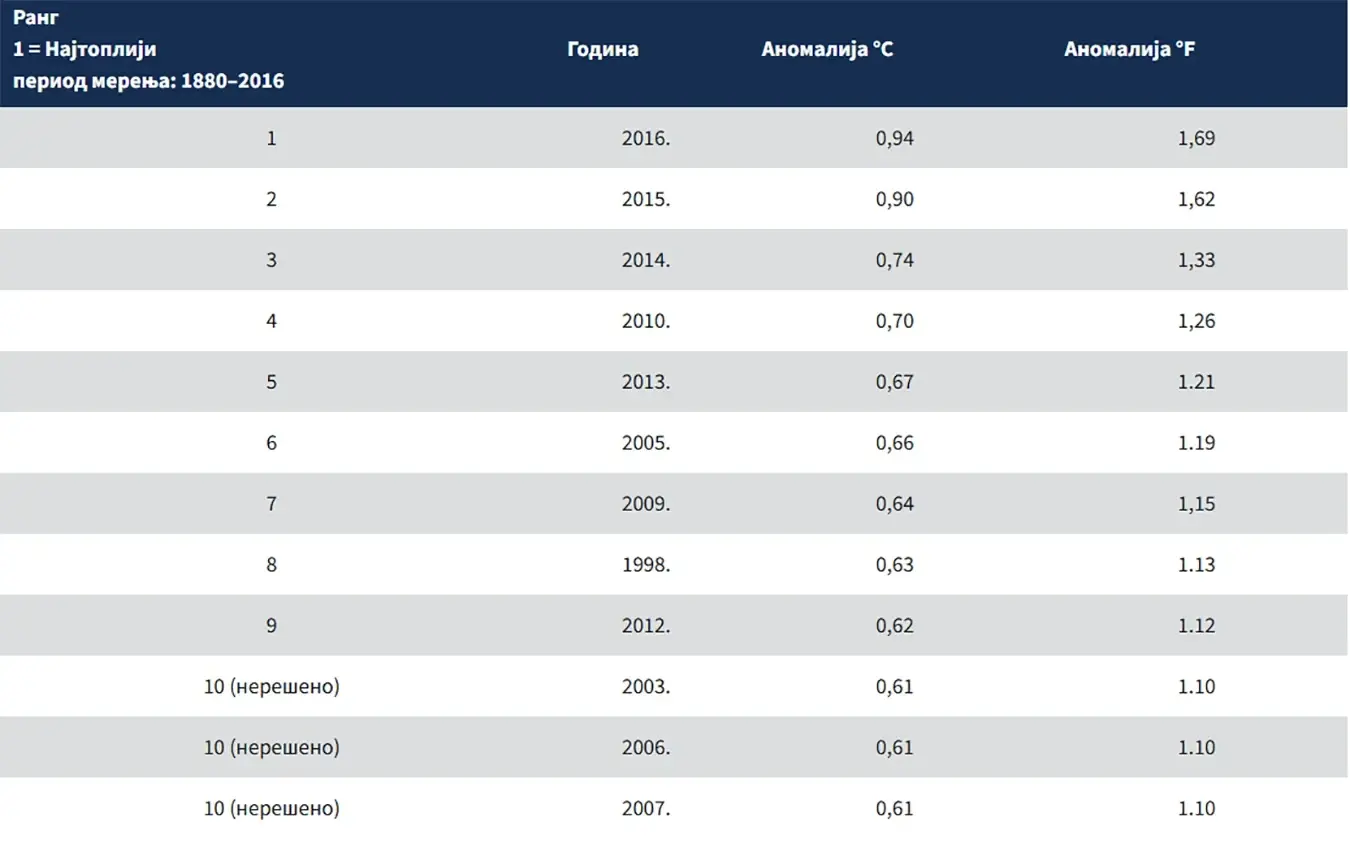Click the 1,69 Fahrenheit value
Image resolution: width=1350 pixels, height=848 pixels.
tap(1196, 138)
